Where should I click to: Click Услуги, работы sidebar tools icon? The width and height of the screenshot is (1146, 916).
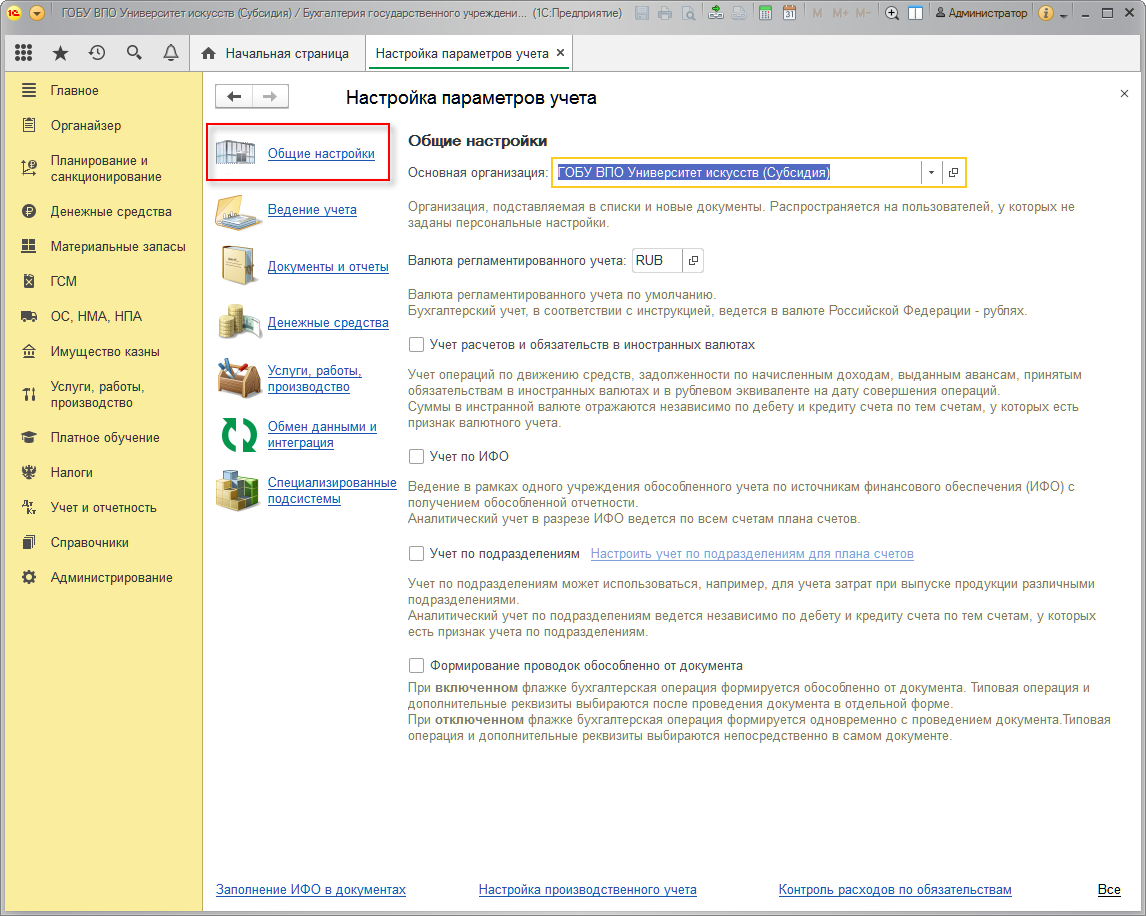click(29, 395)
